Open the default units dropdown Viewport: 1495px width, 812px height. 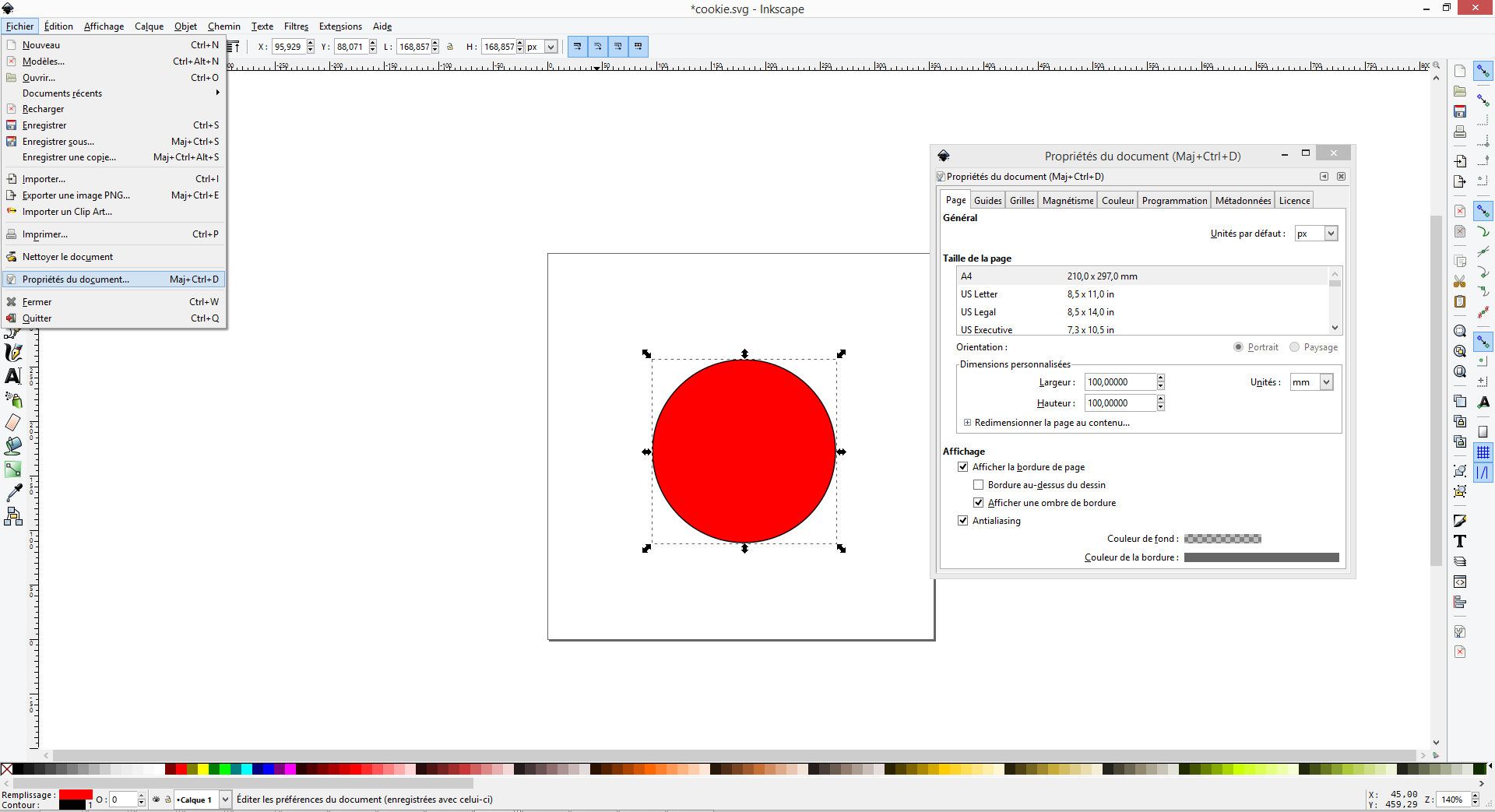pos(1316,233)
